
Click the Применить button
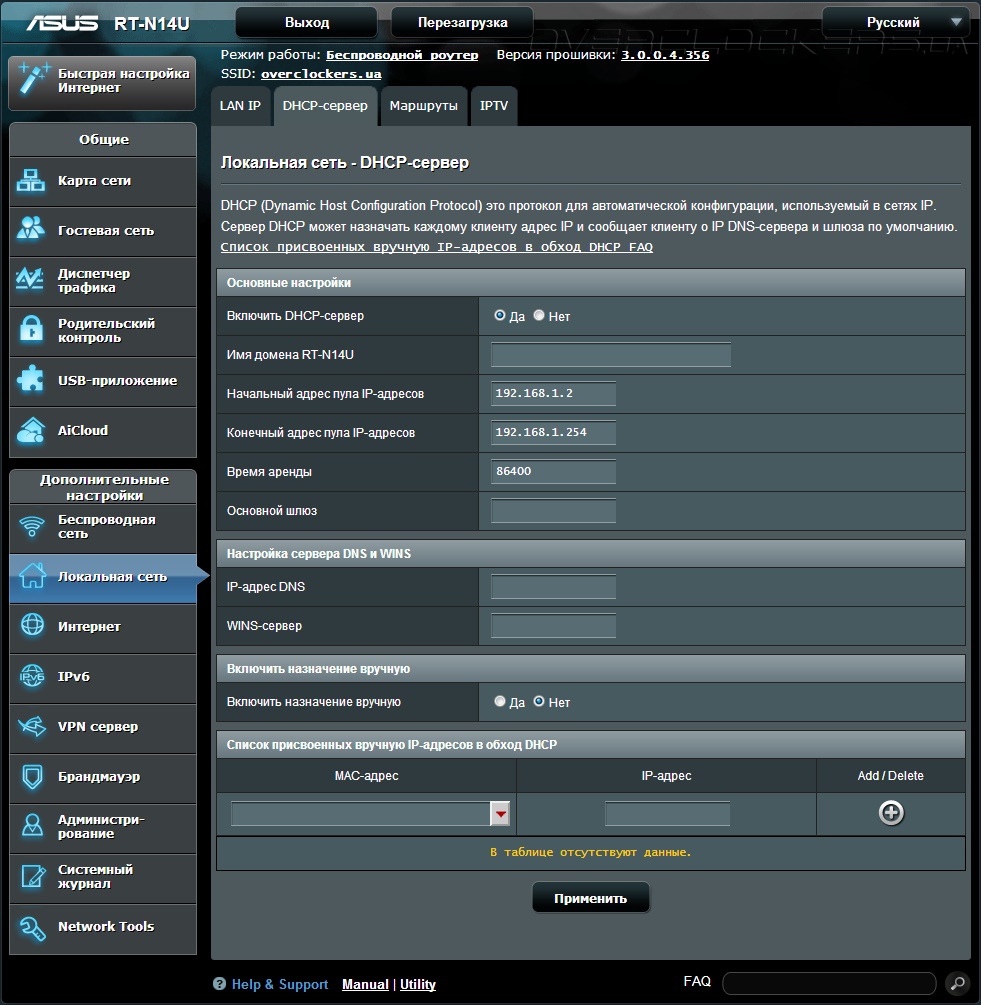tap(591, 898)
